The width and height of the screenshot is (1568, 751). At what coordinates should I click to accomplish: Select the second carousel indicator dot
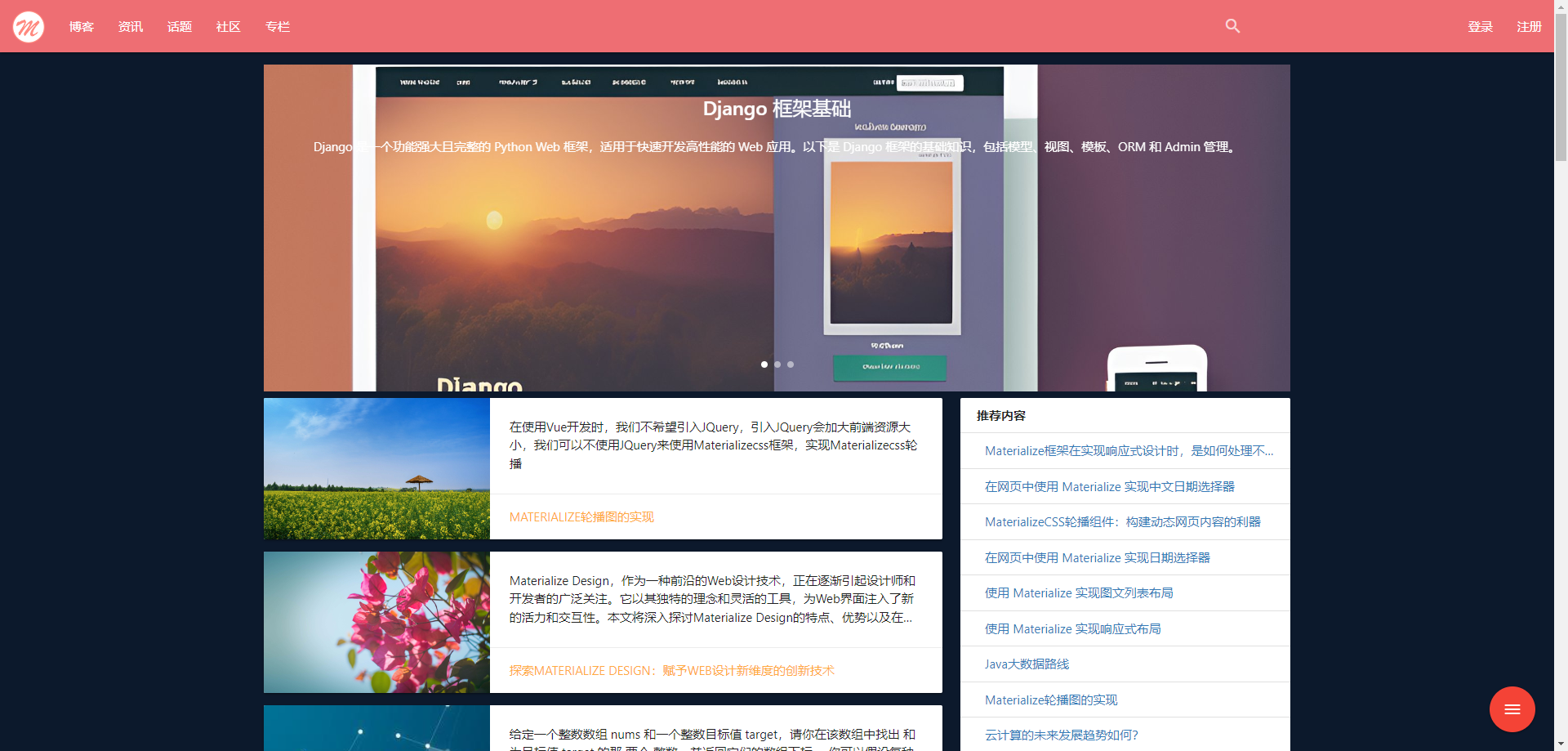point(777,364)
